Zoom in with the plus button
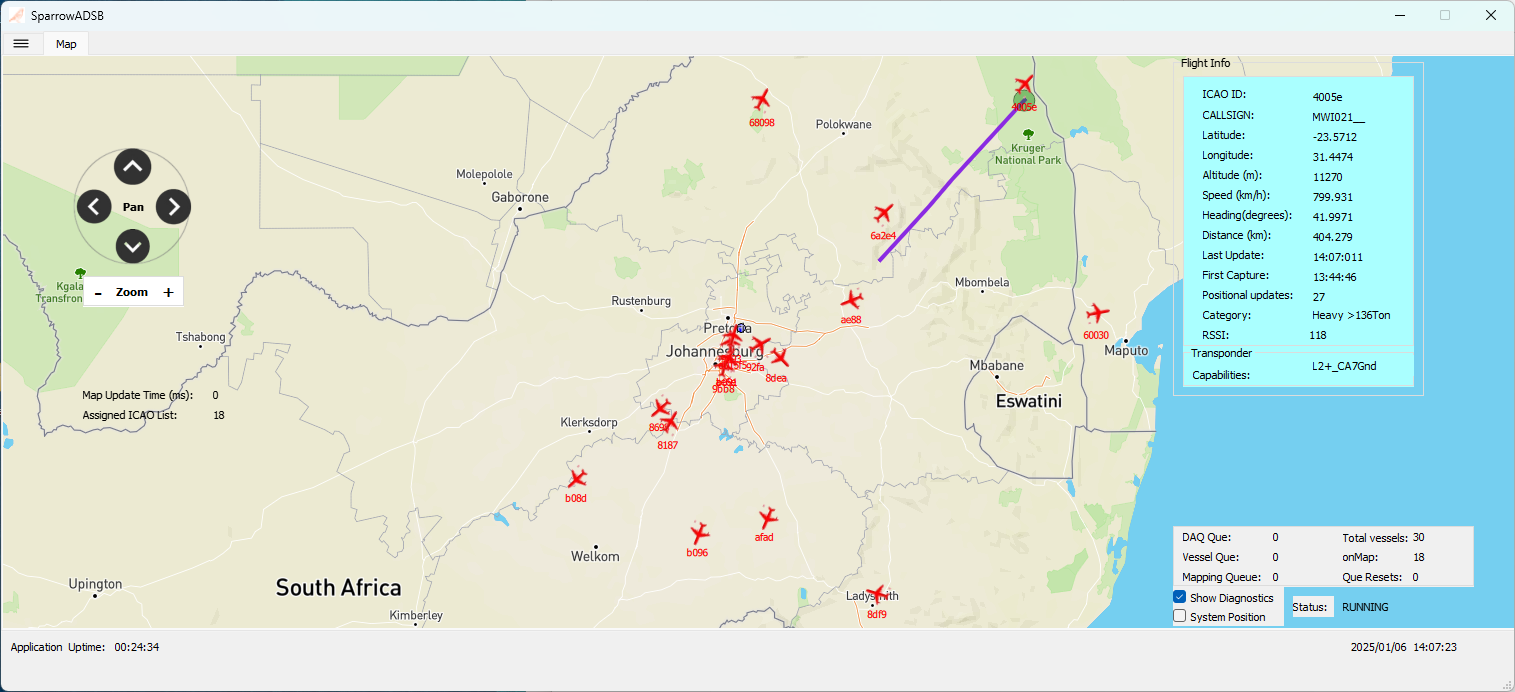Screen dimensions: 1515x692 tap(168, 293)
